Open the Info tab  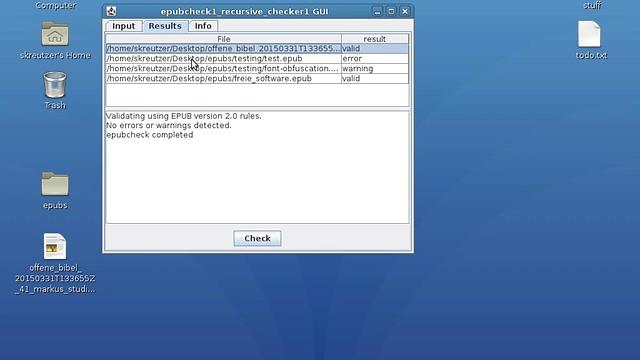click(x=203, y=26)
